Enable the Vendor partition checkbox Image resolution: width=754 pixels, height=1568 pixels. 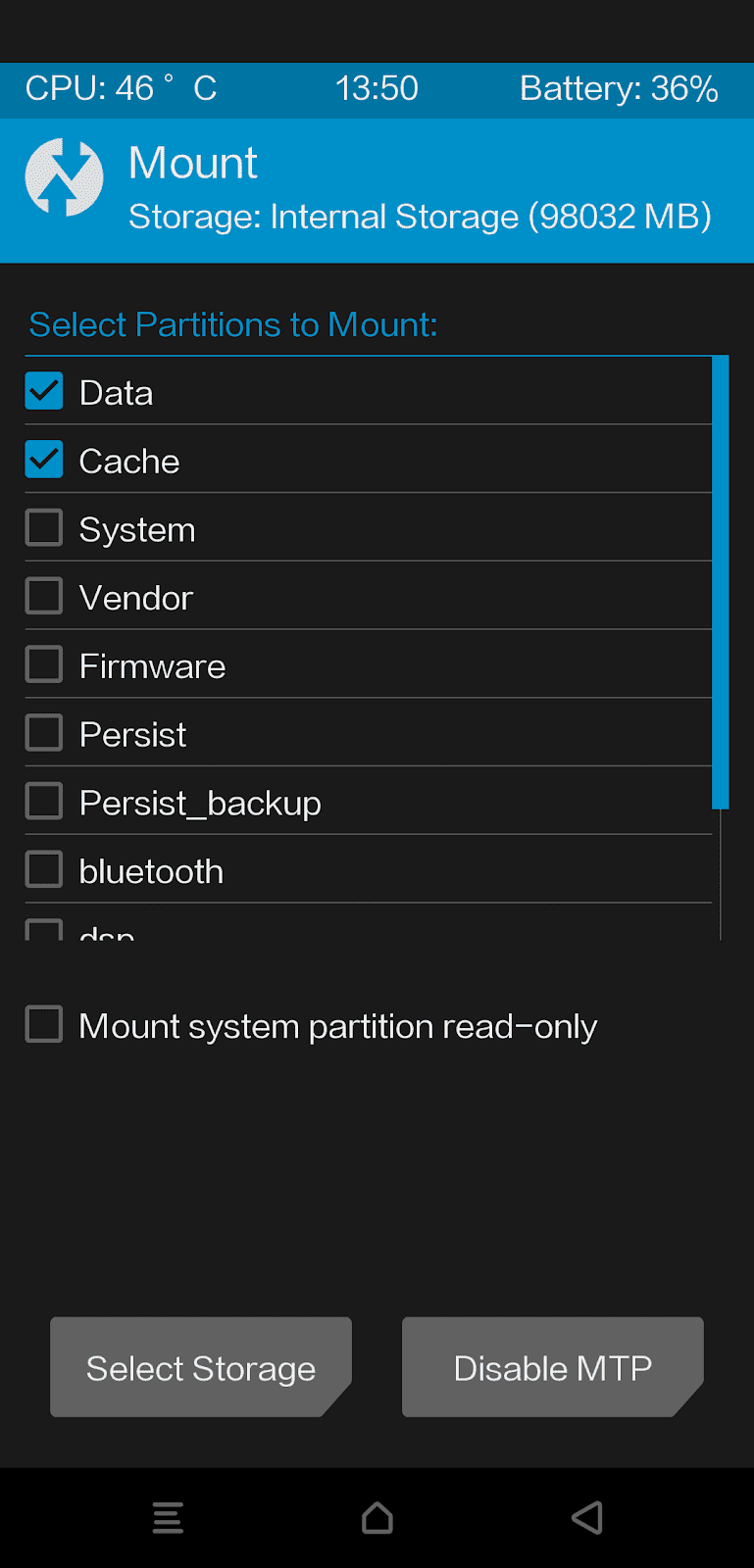44,597
